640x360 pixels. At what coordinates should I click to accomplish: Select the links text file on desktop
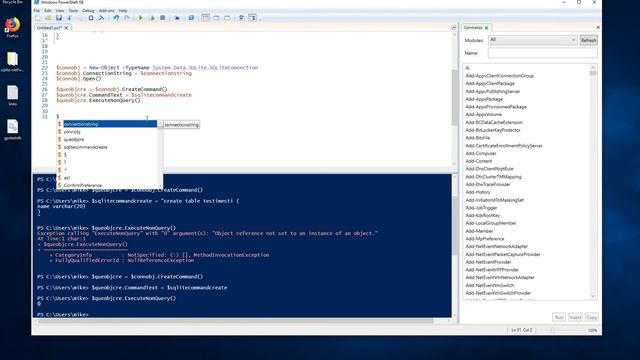(x=12, y=96)
